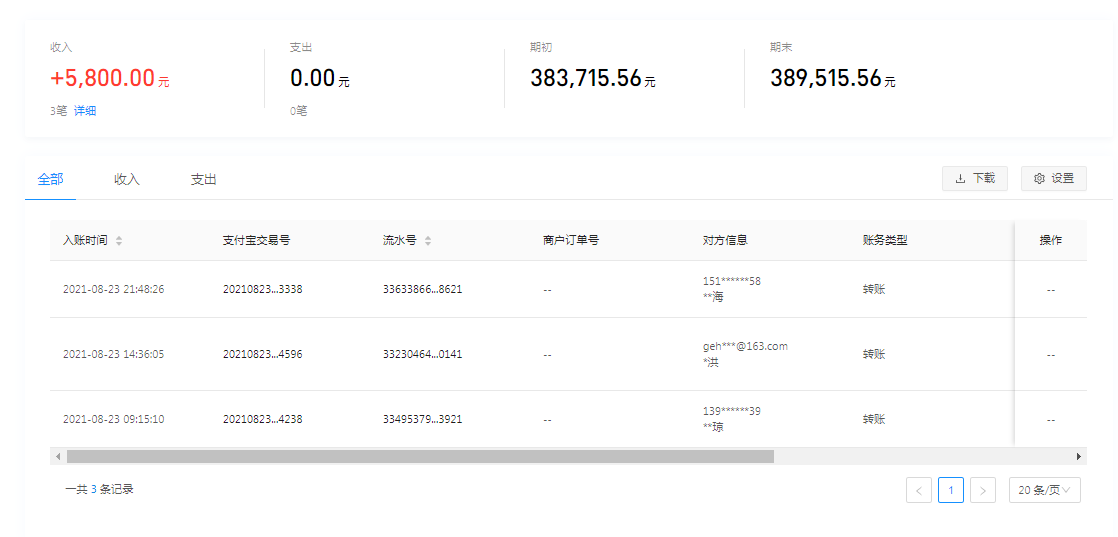Click left arrow of horizontal scrollbar
The width and height of the screenshot is (1118, 537).
[x=58, y=456]
